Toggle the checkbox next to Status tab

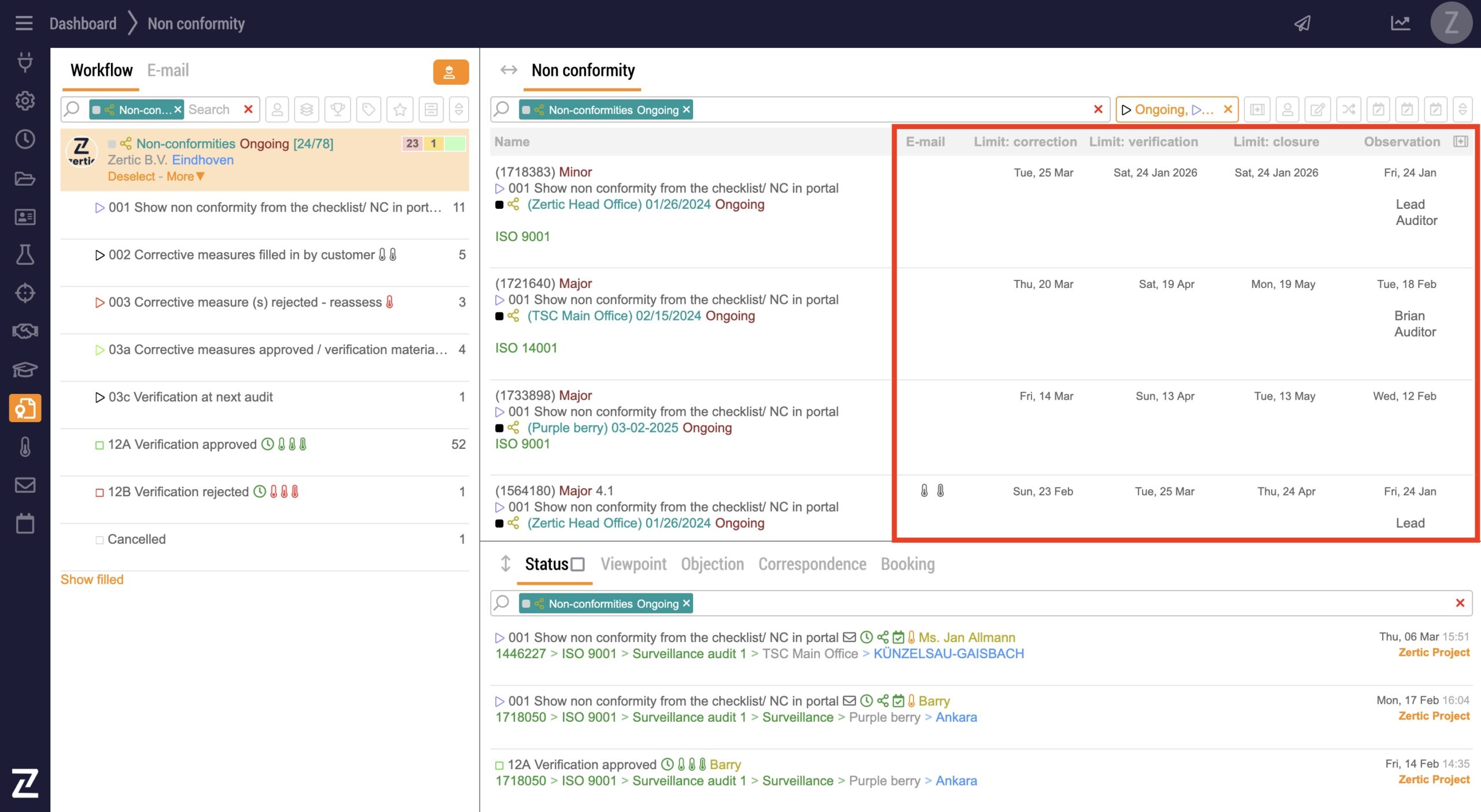(577, 564)
